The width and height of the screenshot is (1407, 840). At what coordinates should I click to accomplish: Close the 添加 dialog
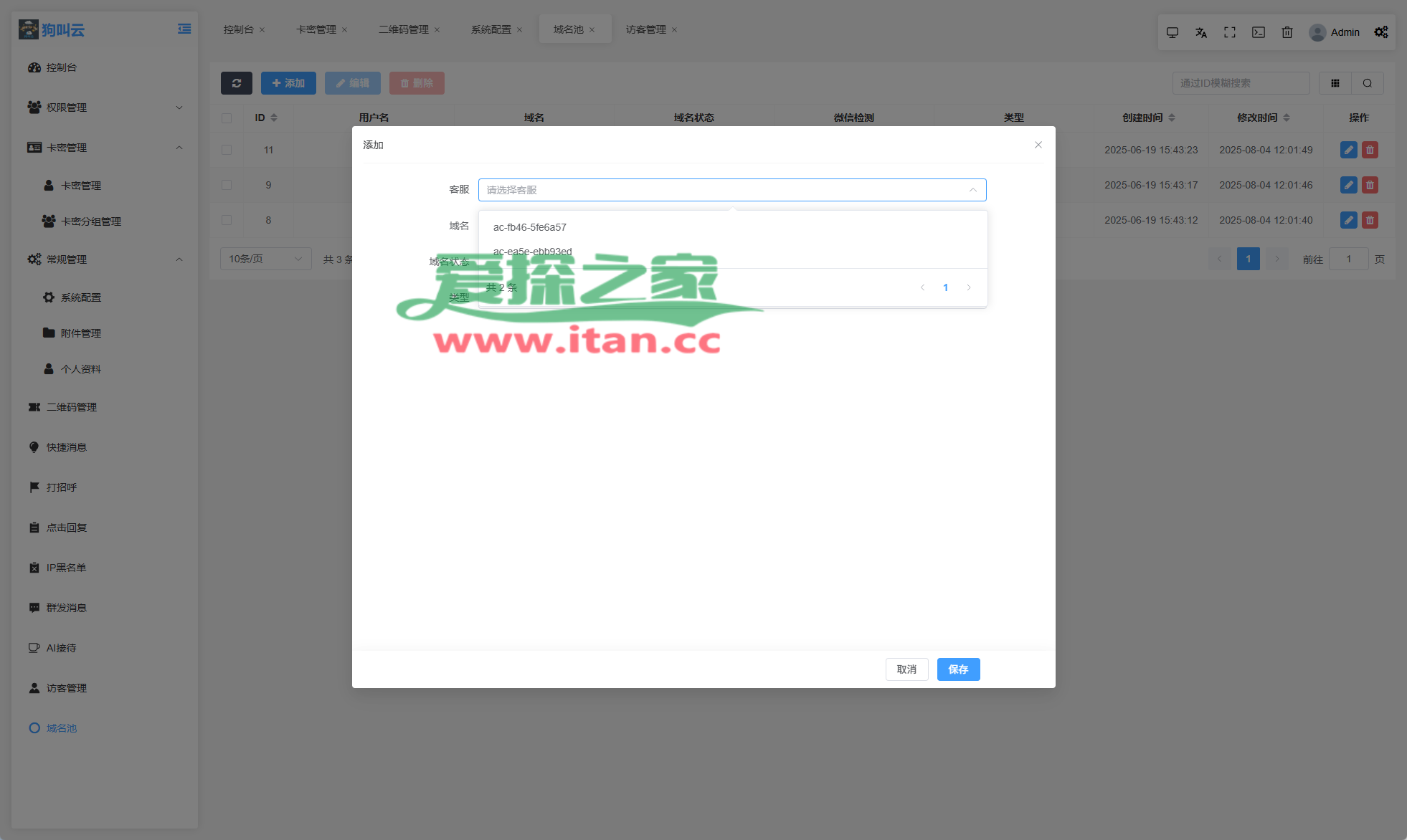1038,145
